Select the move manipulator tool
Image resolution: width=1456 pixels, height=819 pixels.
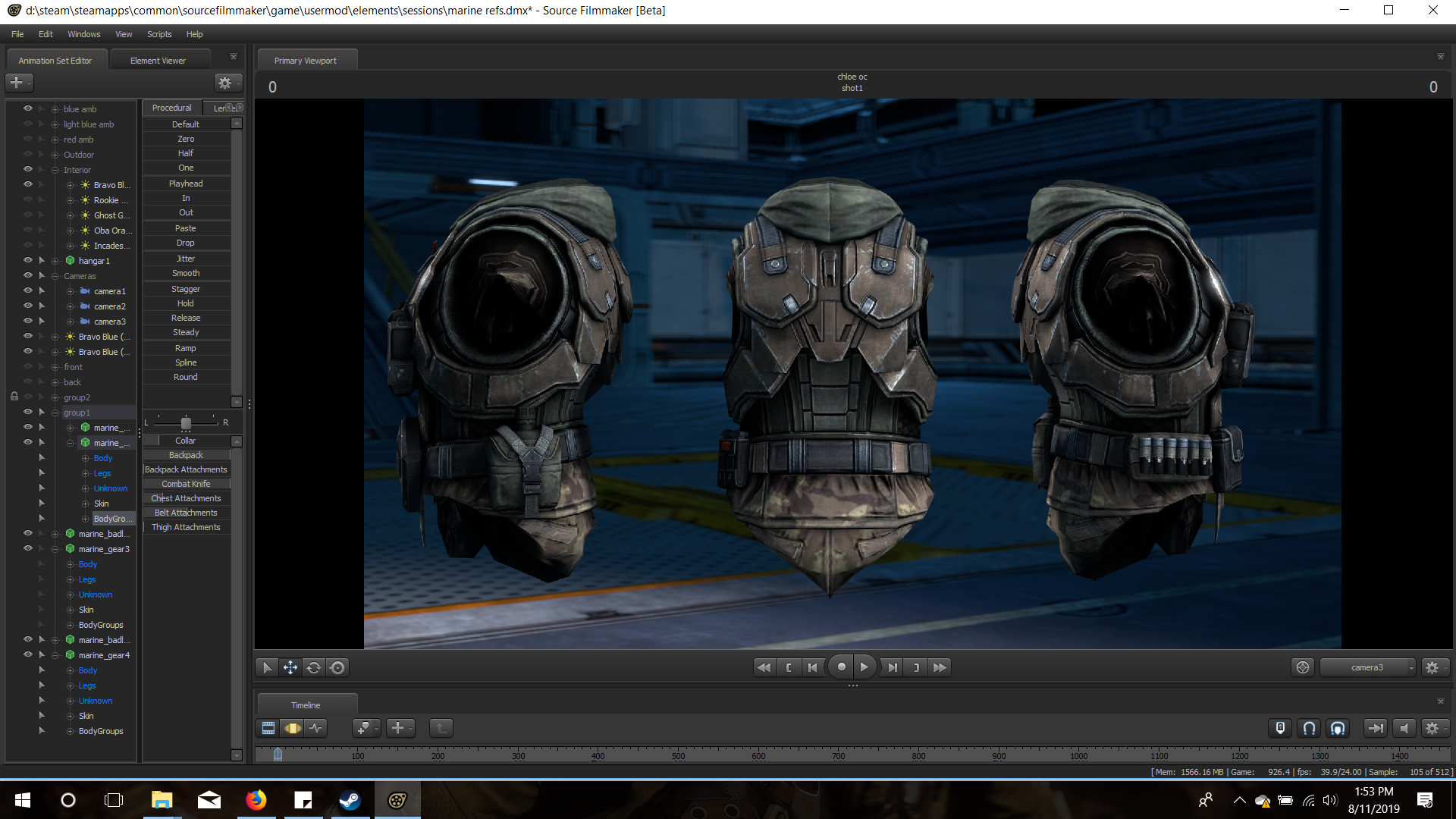coord(290,667)
